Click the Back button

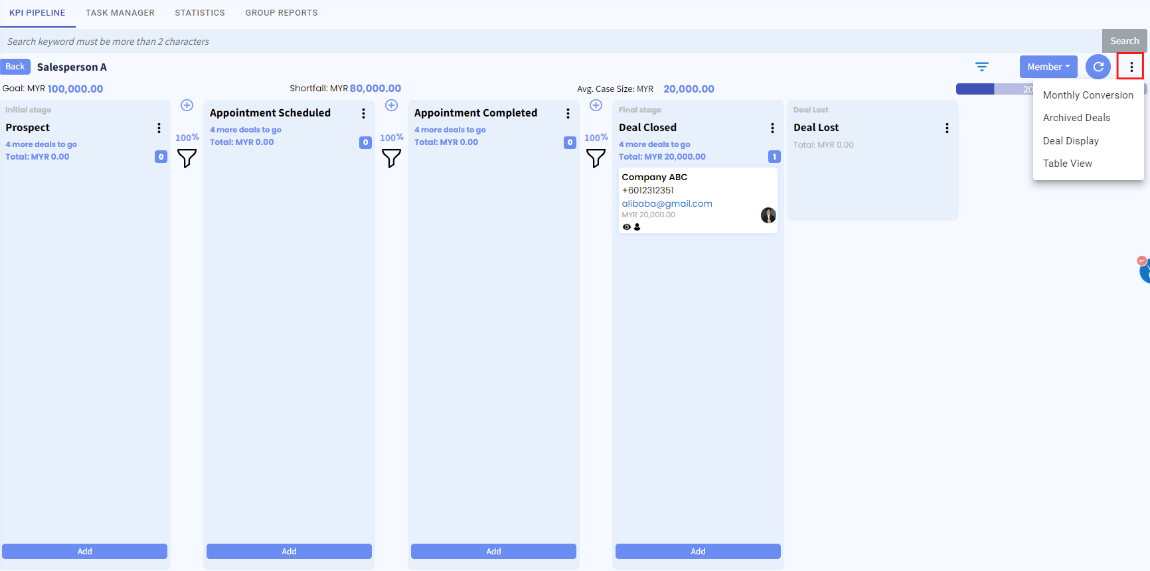(x=15, y=67)
